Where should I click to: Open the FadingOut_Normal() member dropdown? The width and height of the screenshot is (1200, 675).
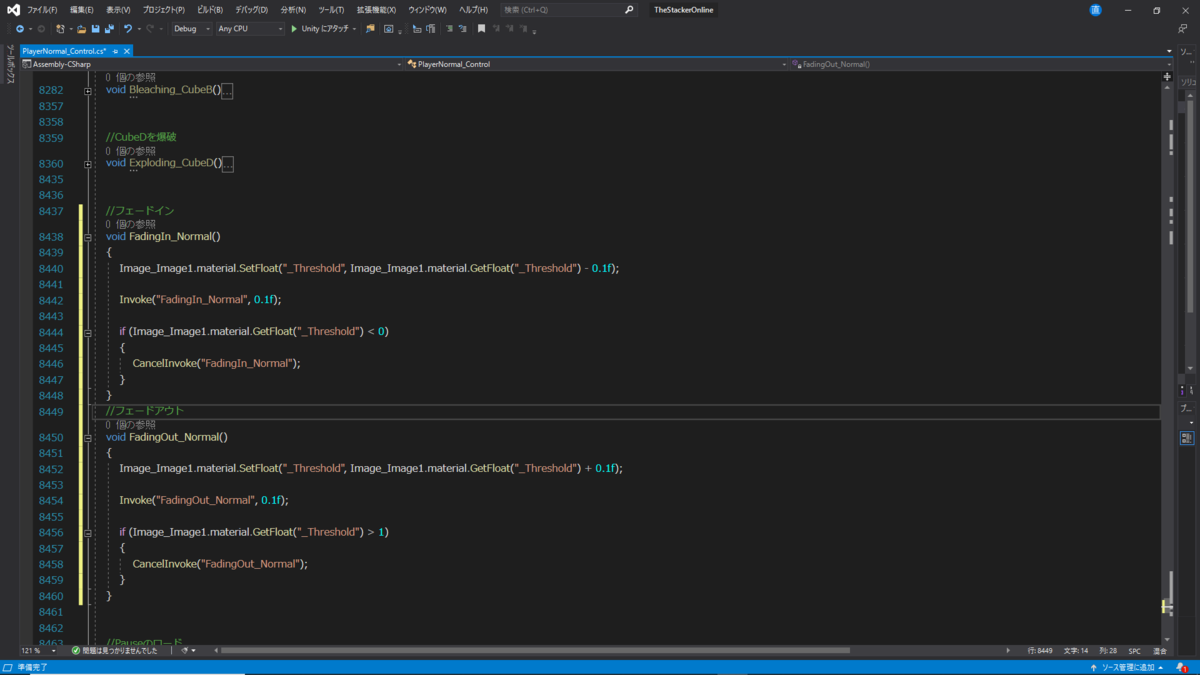pos(980,64)
